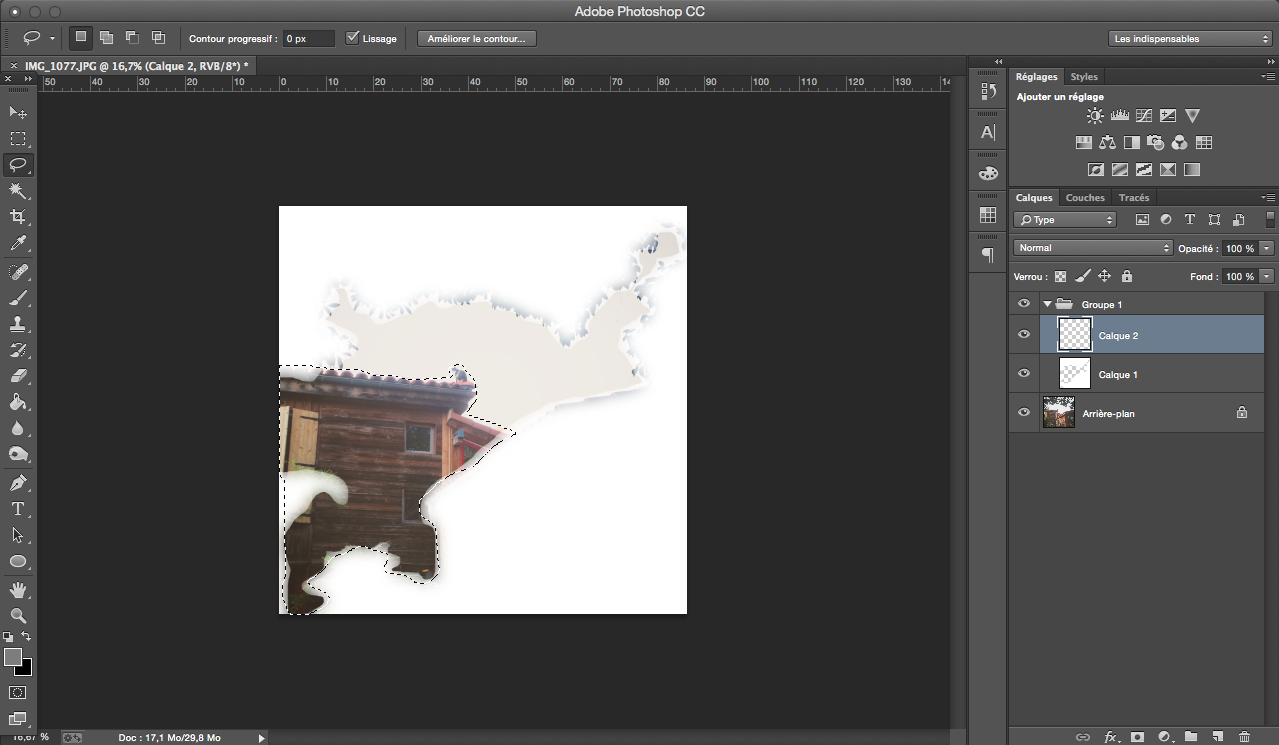
Task: Select the Magic Wand tool
Action: [18, 191]
